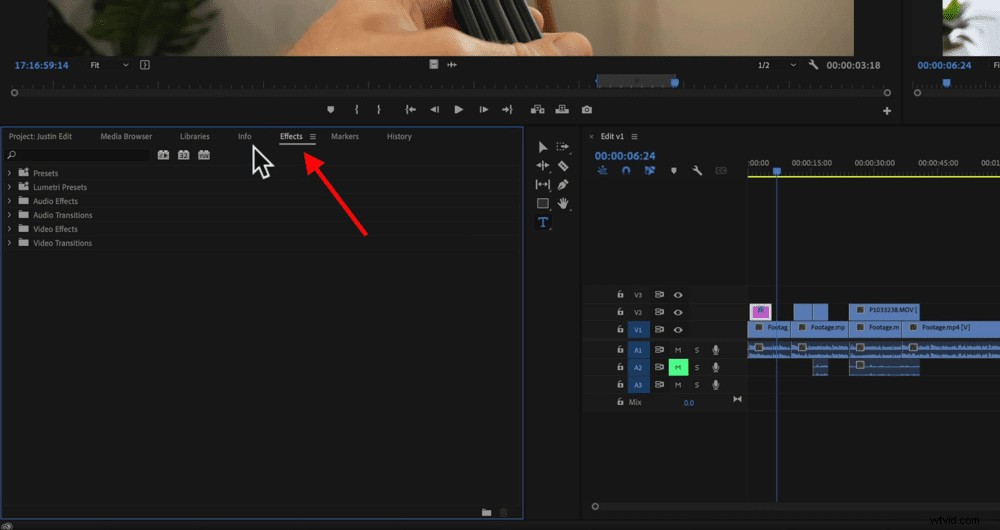Add a marker on the timeline
This screenshot has width=1000, height=530.
tap(673, 171)
